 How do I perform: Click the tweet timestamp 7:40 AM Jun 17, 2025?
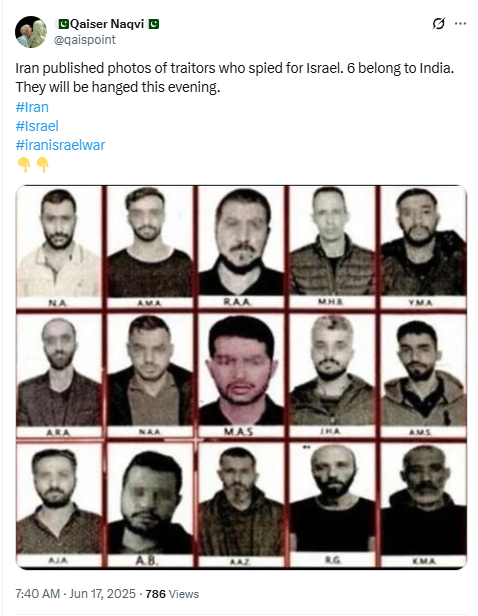coord(75,593)
